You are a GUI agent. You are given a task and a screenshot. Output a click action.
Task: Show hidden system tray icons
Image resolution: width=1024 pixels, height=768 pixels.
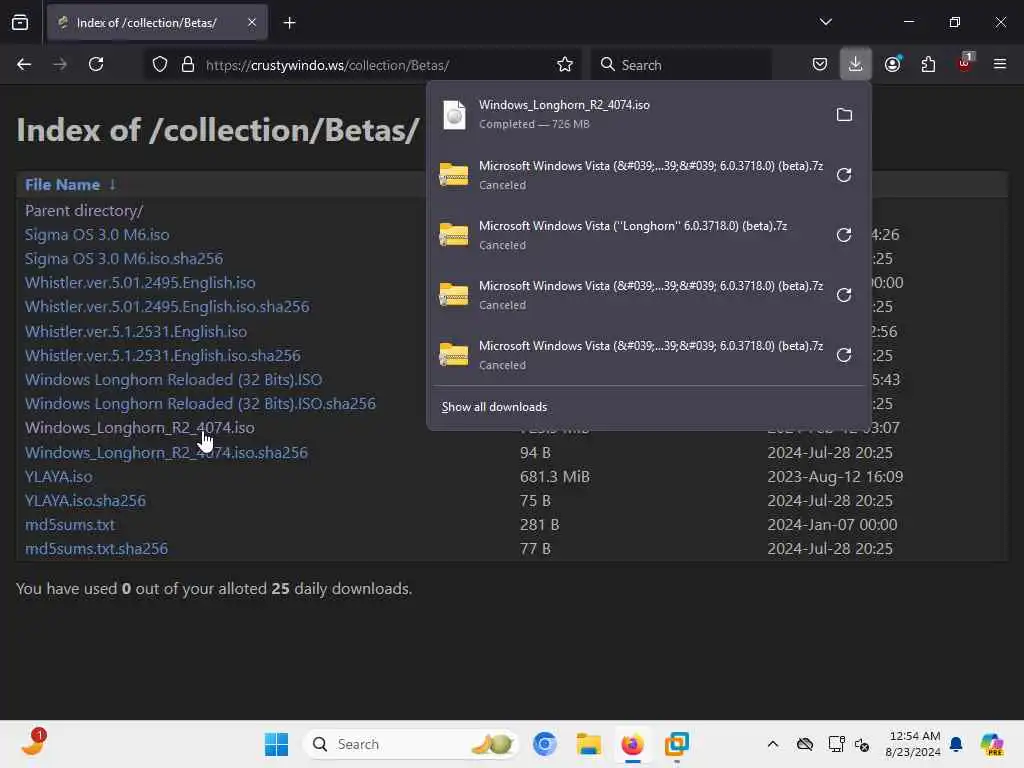[x=773, y=744]
